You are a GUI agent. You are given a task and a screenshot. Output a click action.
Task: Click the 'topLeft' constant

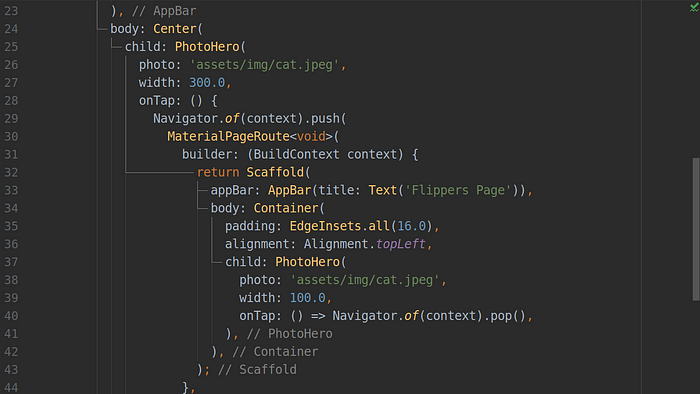[x=400, y=244]
